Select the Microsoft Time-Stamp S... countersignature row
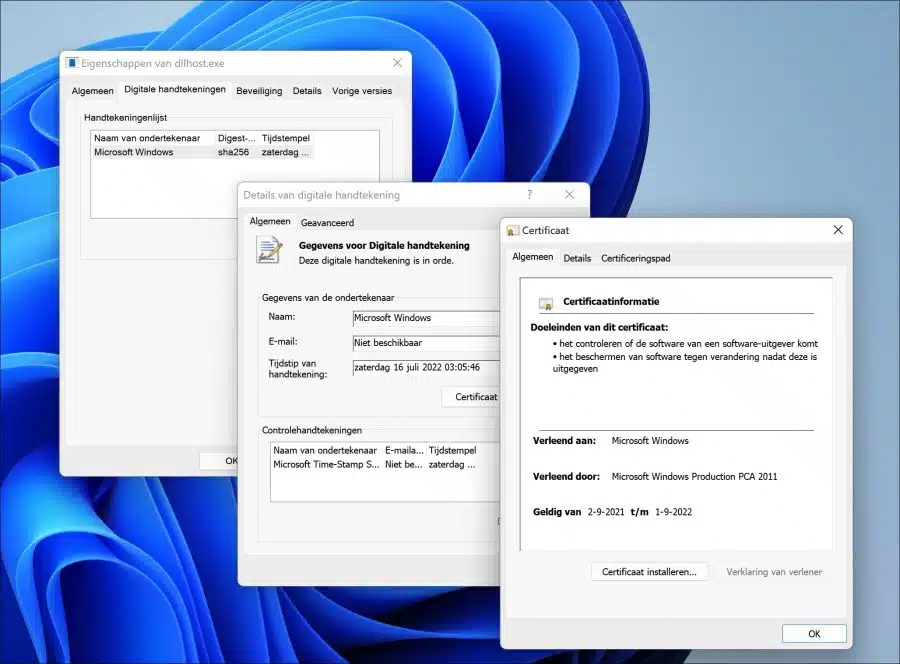This screenshot has width=900, height=664. (374, 464)
